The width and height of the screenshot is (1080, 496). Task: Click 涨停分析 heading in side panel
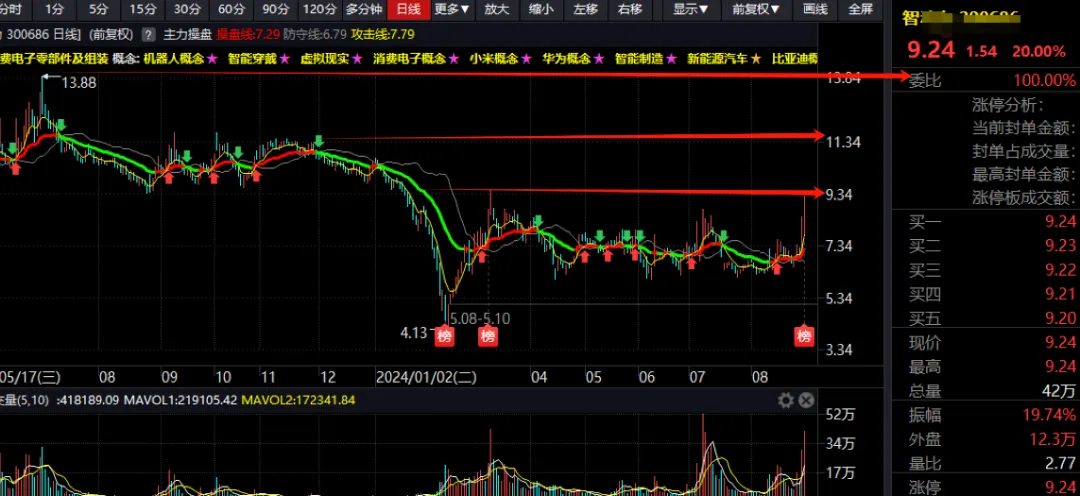(1008, 105)
